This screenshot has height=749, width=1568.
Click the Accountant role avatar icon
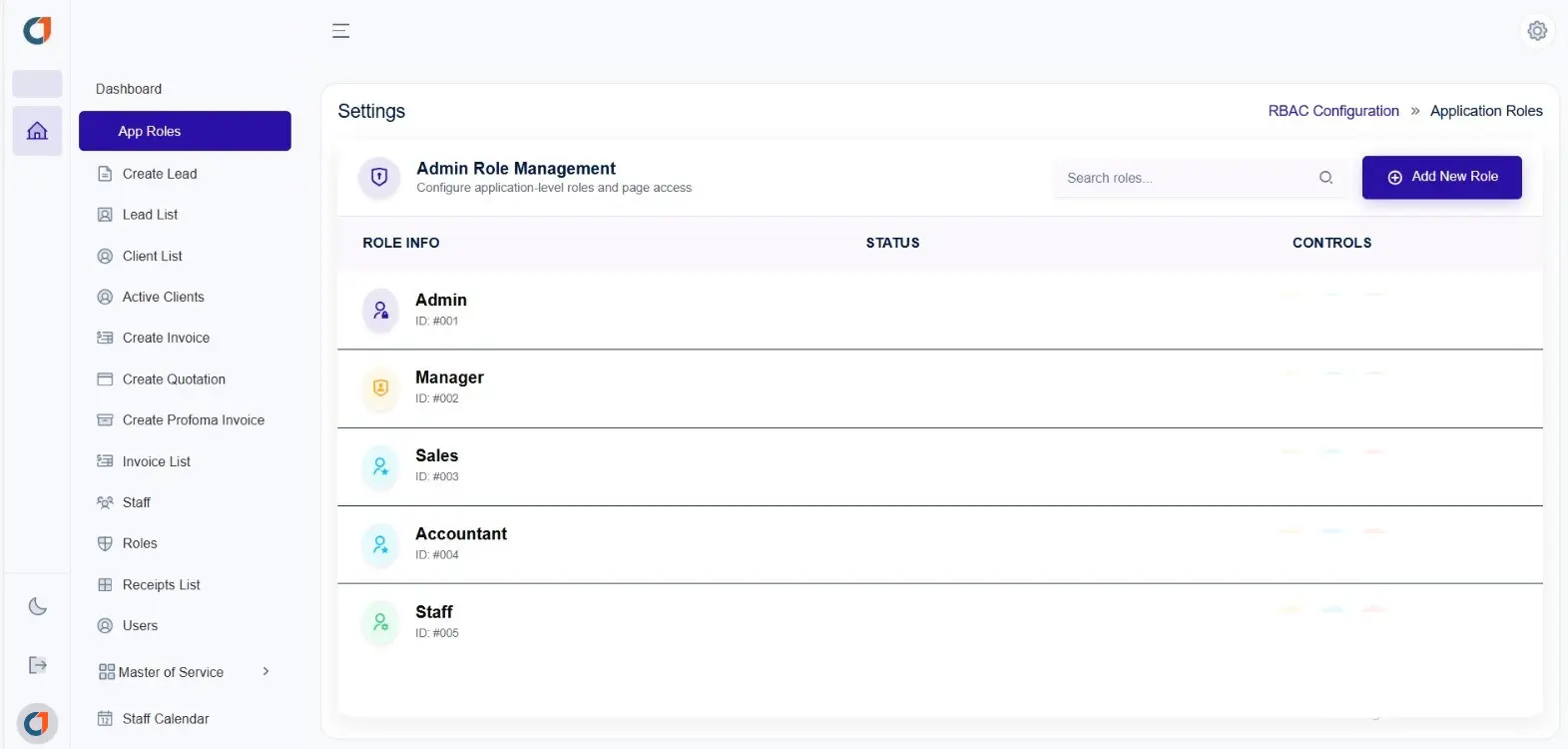380,543
